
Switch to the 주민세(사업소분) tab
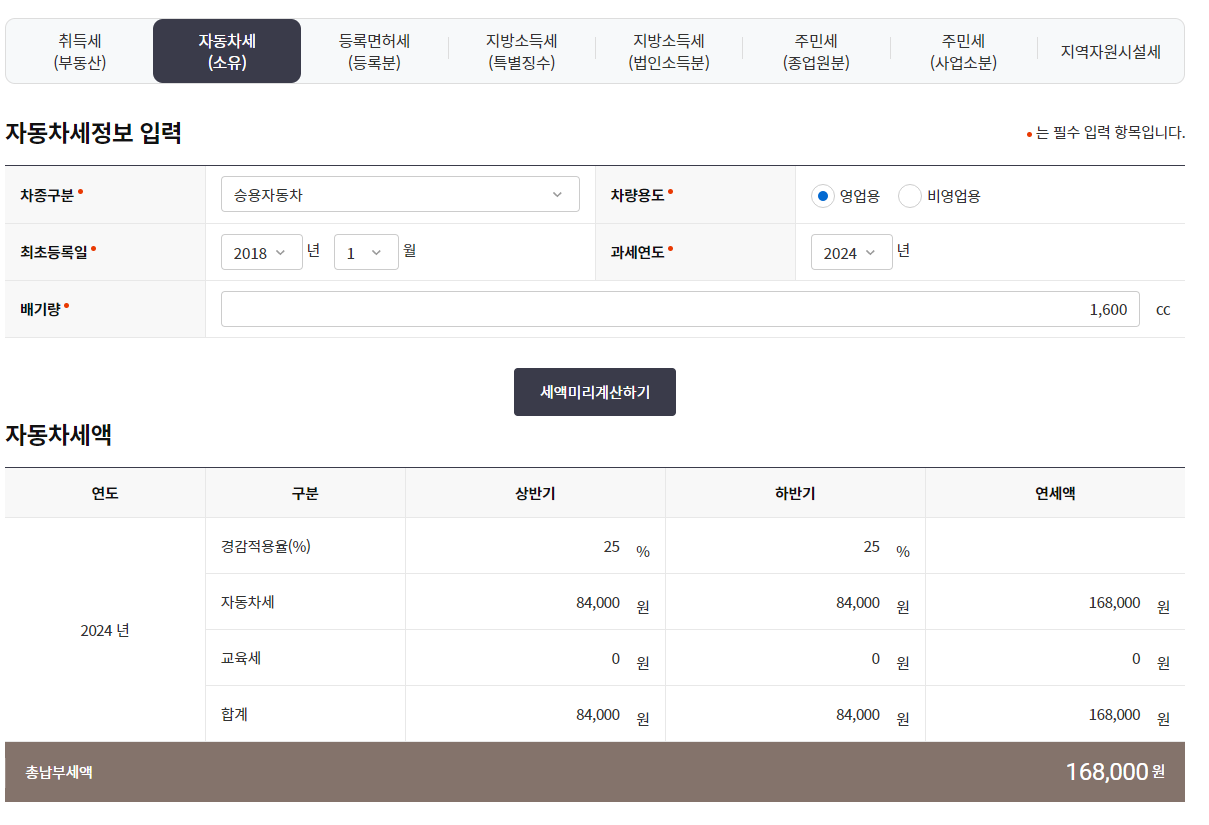coord(963,51)
